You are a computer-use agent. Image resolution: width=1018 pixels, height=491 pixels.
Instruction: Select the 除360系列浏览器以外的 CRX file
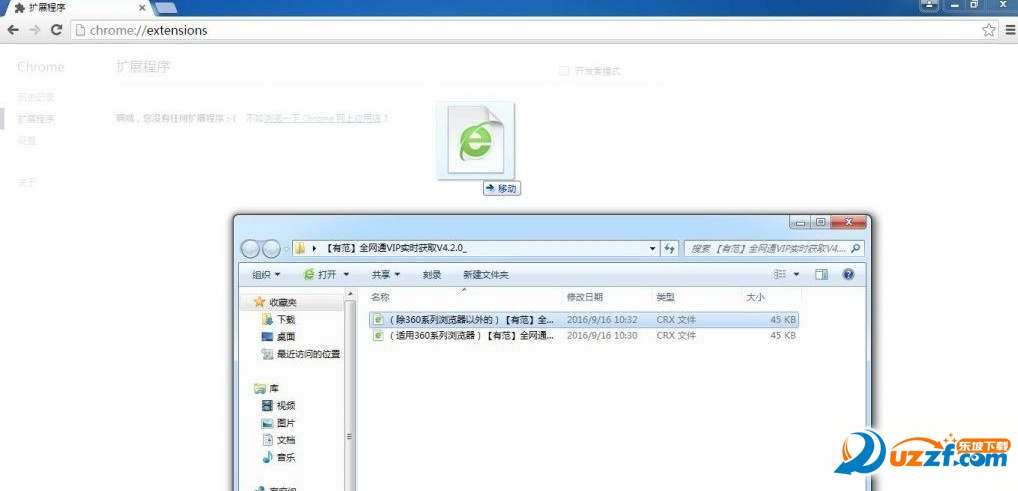click(x=460, y=320)
